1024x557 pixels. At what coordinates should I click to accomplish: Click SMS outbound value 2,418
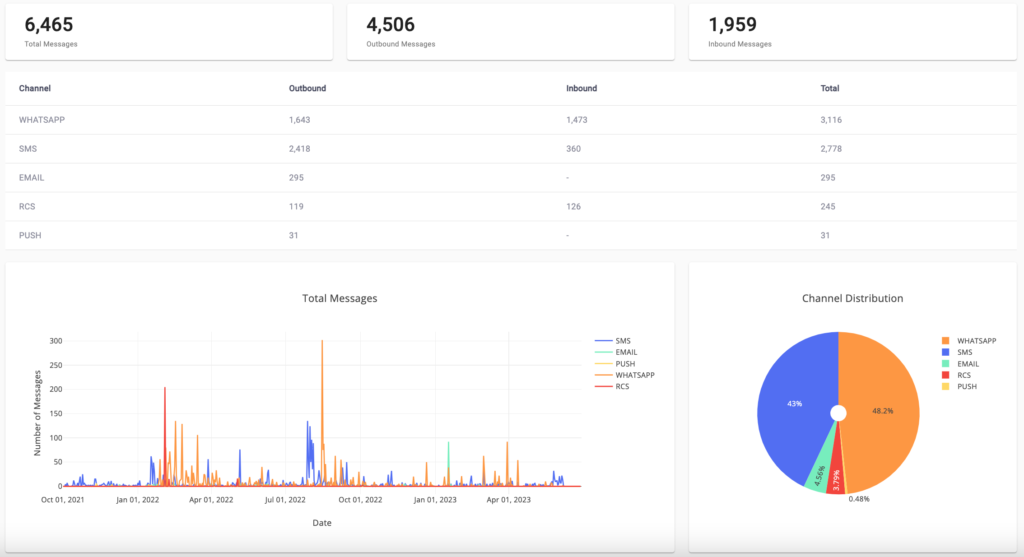(299, 149)
